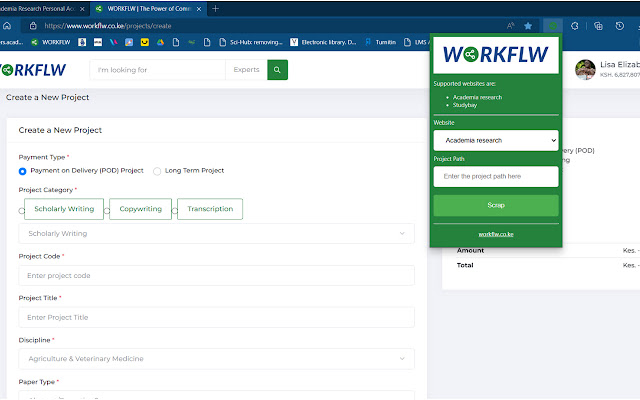Click the Enter Project Title field
The height and width of the screenshot is (400, 640).
[216, 317]
